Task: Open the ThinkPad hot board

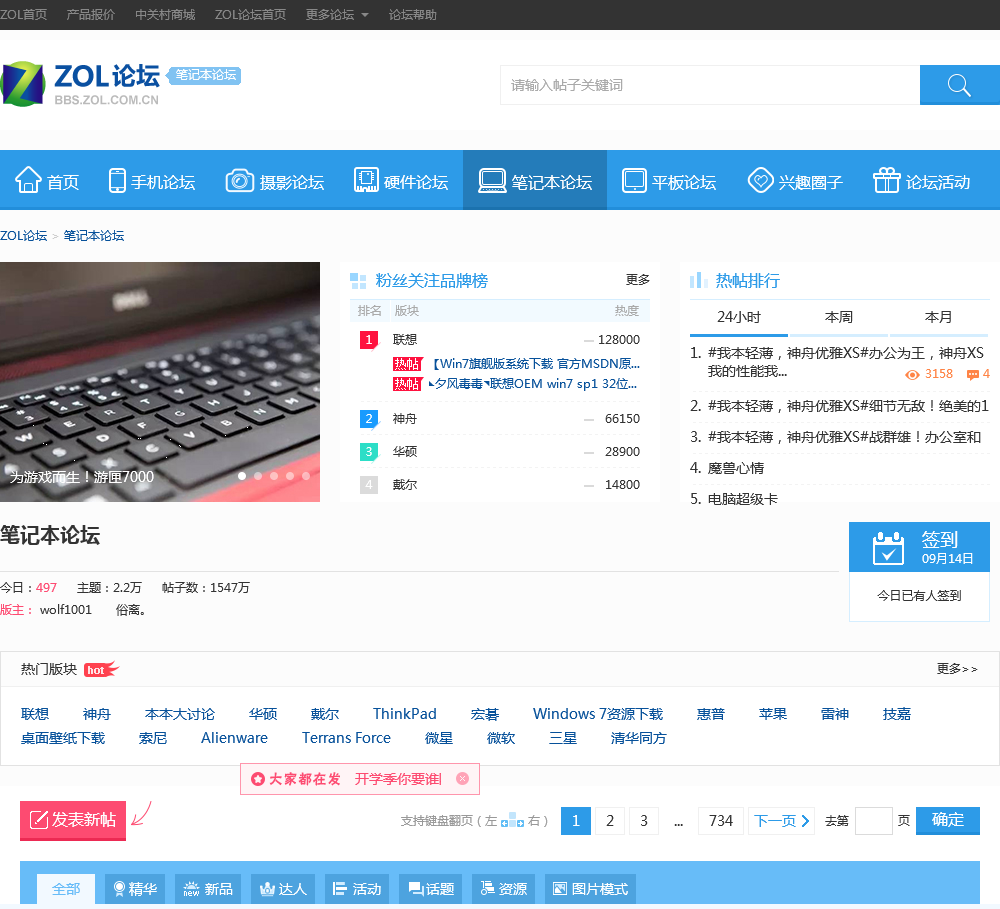Action: [x=405, y=714]
